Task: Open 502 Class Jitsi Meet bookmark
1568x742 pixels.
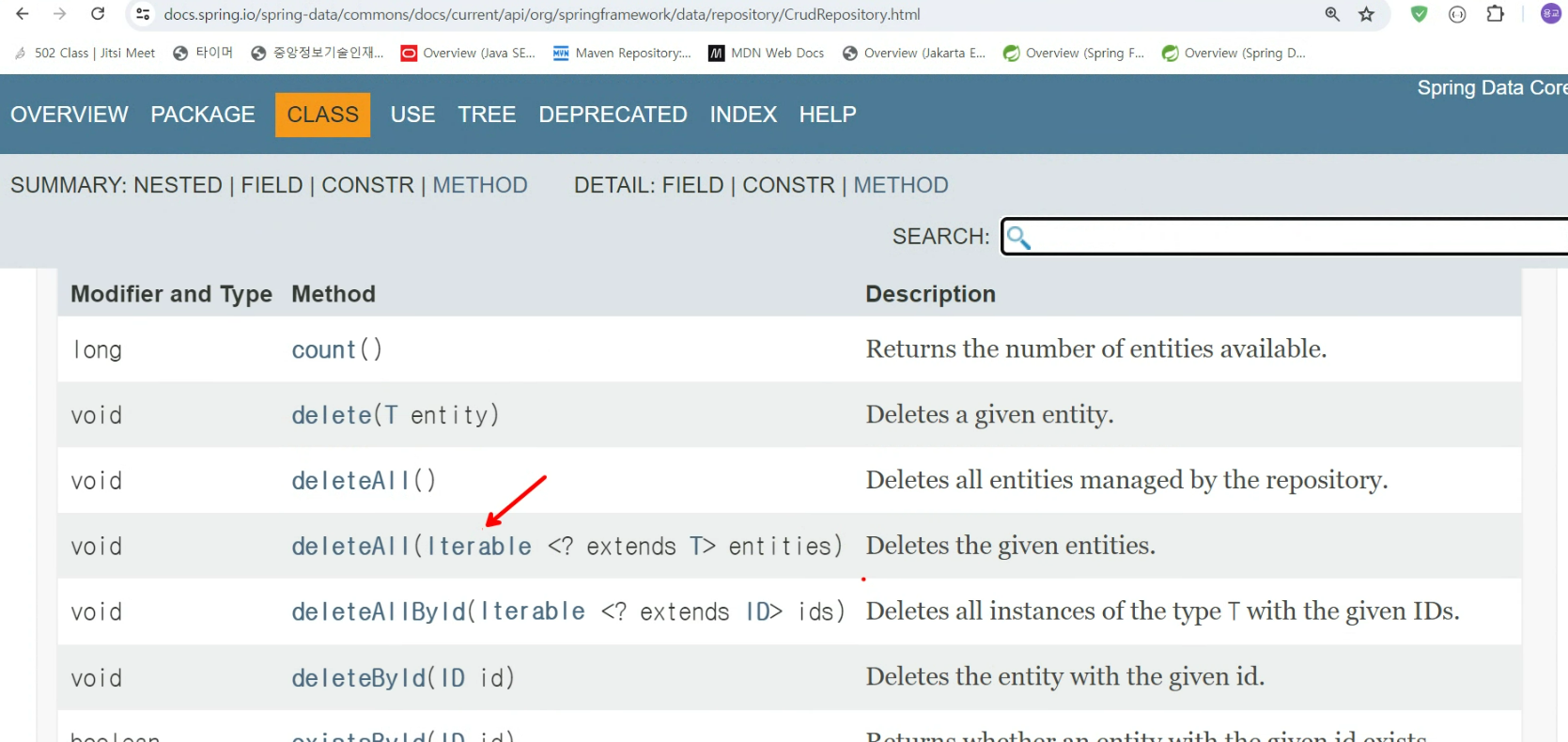Action: point(85,54)
